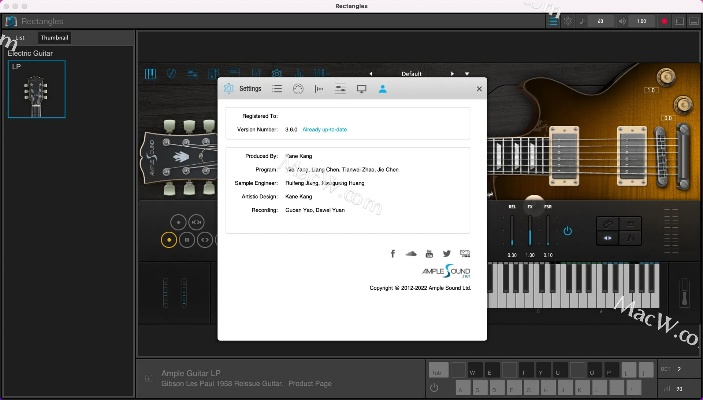Viewport: 703px width, 400px height.
Task: Toggle the highlighted yellow circular articulation button
Action: [x=169, y=239]
